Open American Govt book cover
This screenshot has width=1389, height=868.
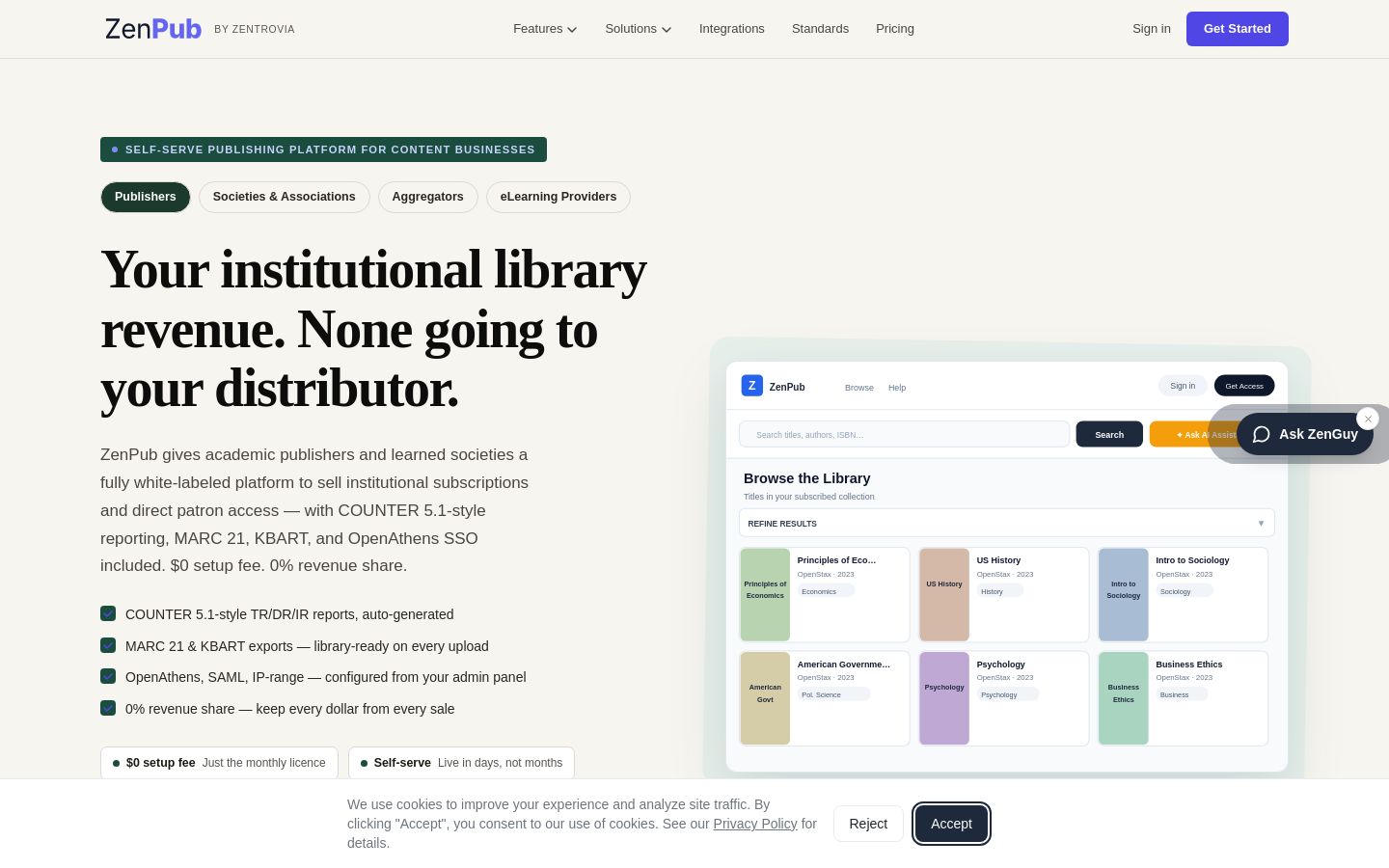pyautogui.click(x=765, y=698)
